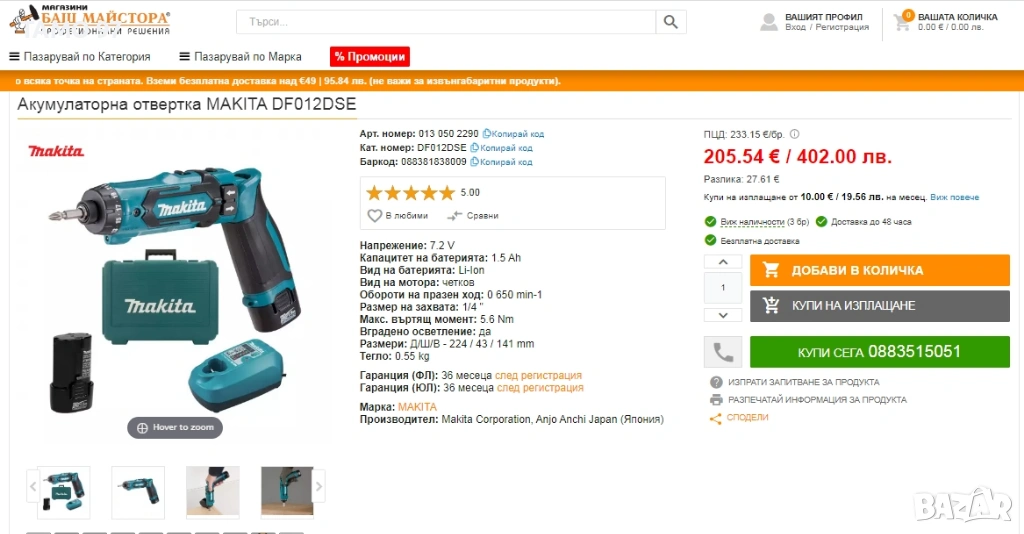
Task: Open the Промоции tab
Action: pyautogui.click(x=370, y=57)
